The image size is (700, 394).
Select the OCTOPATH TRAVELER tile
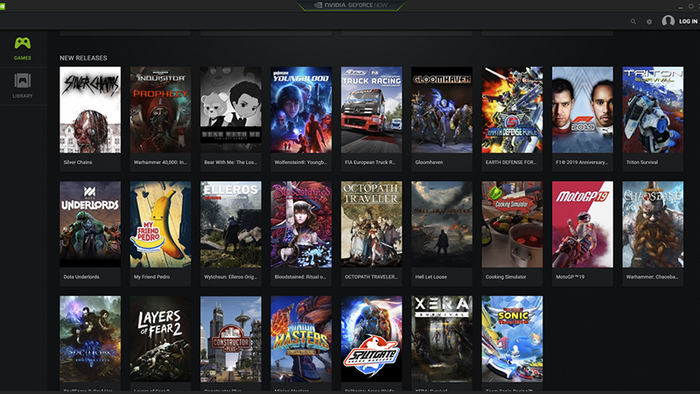pyautogui.click(x=371, y=233)
